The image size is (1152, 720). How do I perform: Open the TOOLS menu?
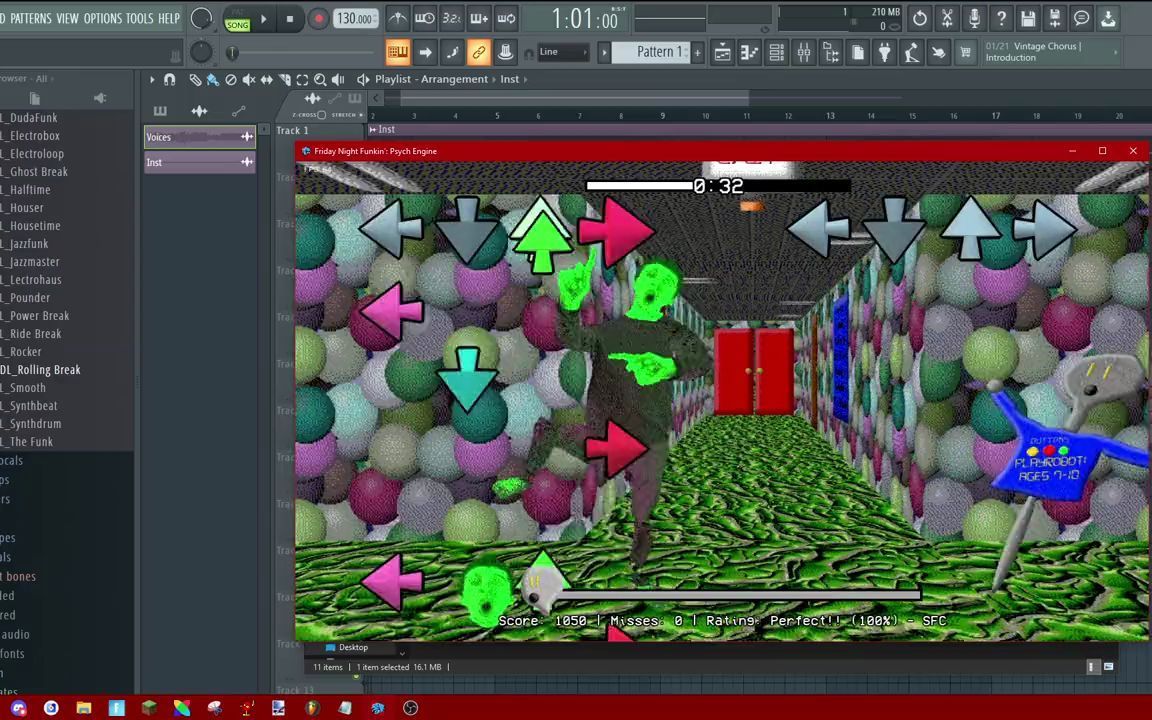139,18
